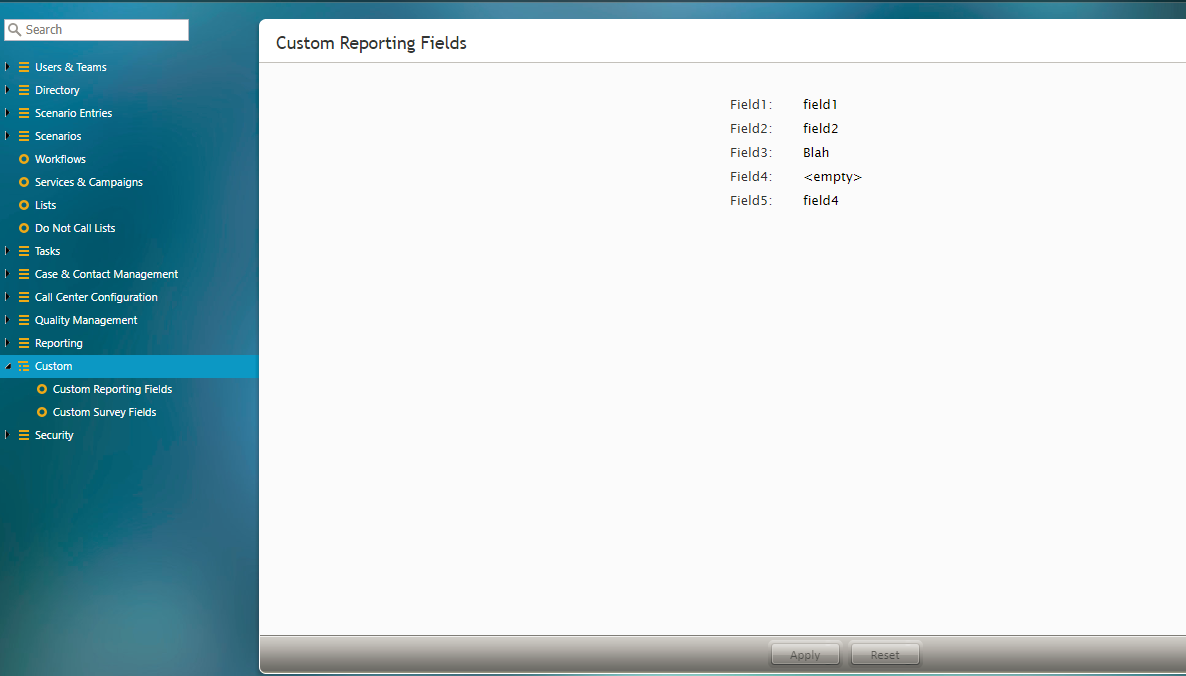Click the Services & Campaigns circle icon
1186x676 pixels.
point(24,182)
